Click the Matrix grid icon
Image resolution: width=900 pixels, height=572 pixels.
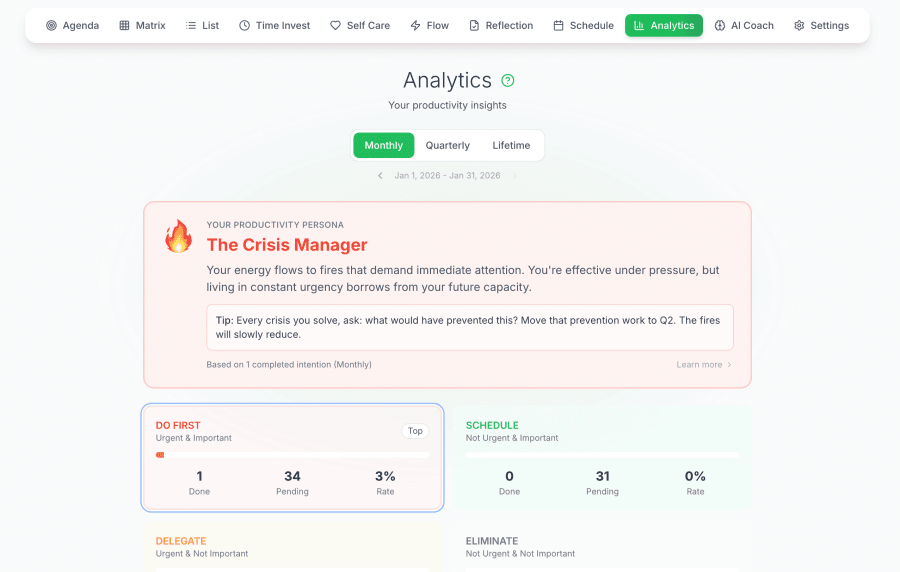coord(124,25)
